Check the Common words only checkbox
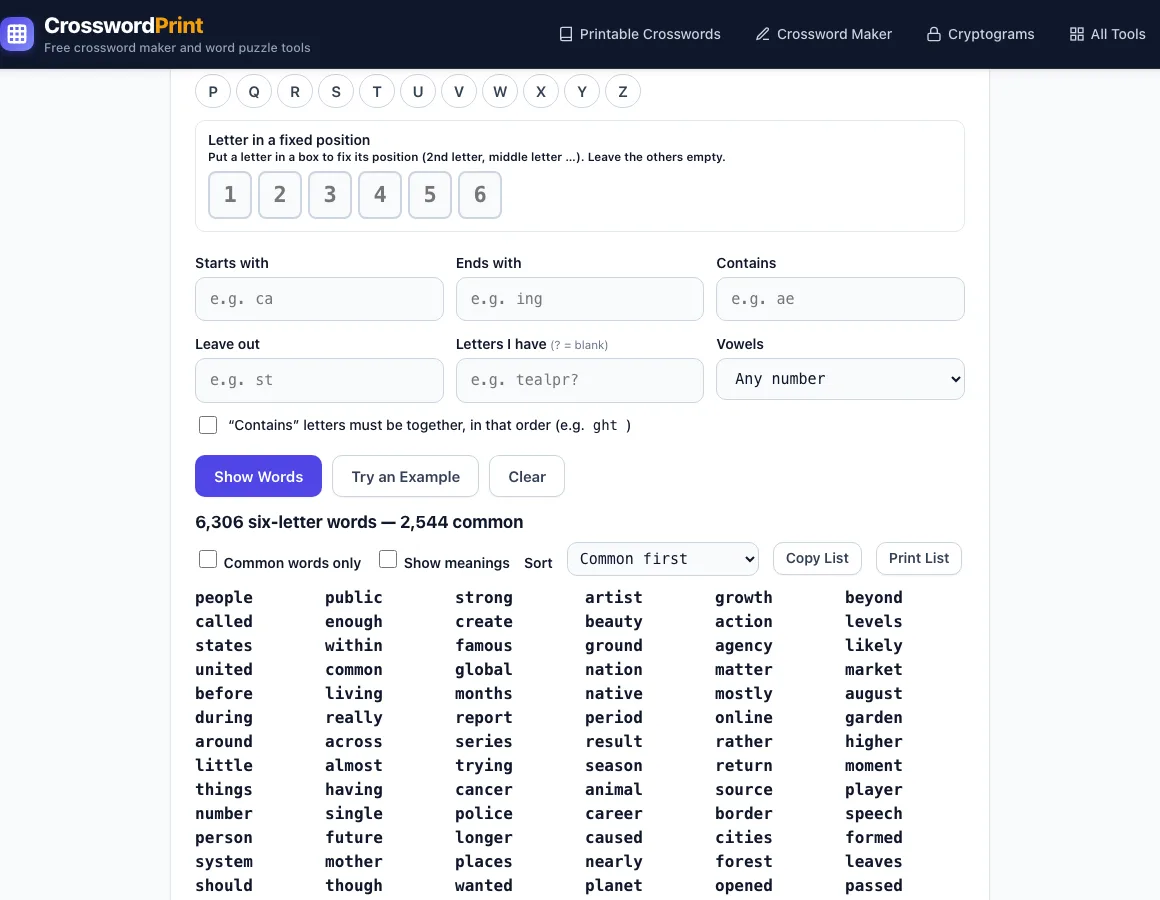 tap(208, 559)
